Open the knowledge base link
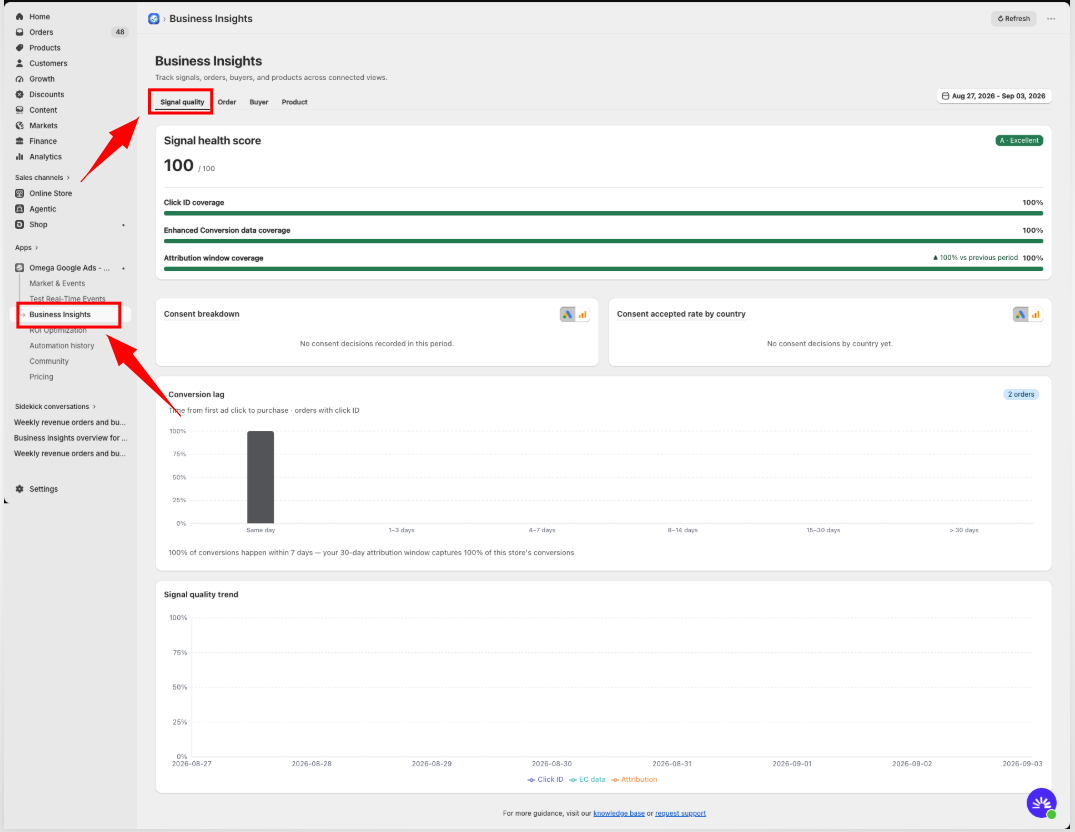This screenshot has width=1075, height=832. pyautogui.click(x=618, y=813)
